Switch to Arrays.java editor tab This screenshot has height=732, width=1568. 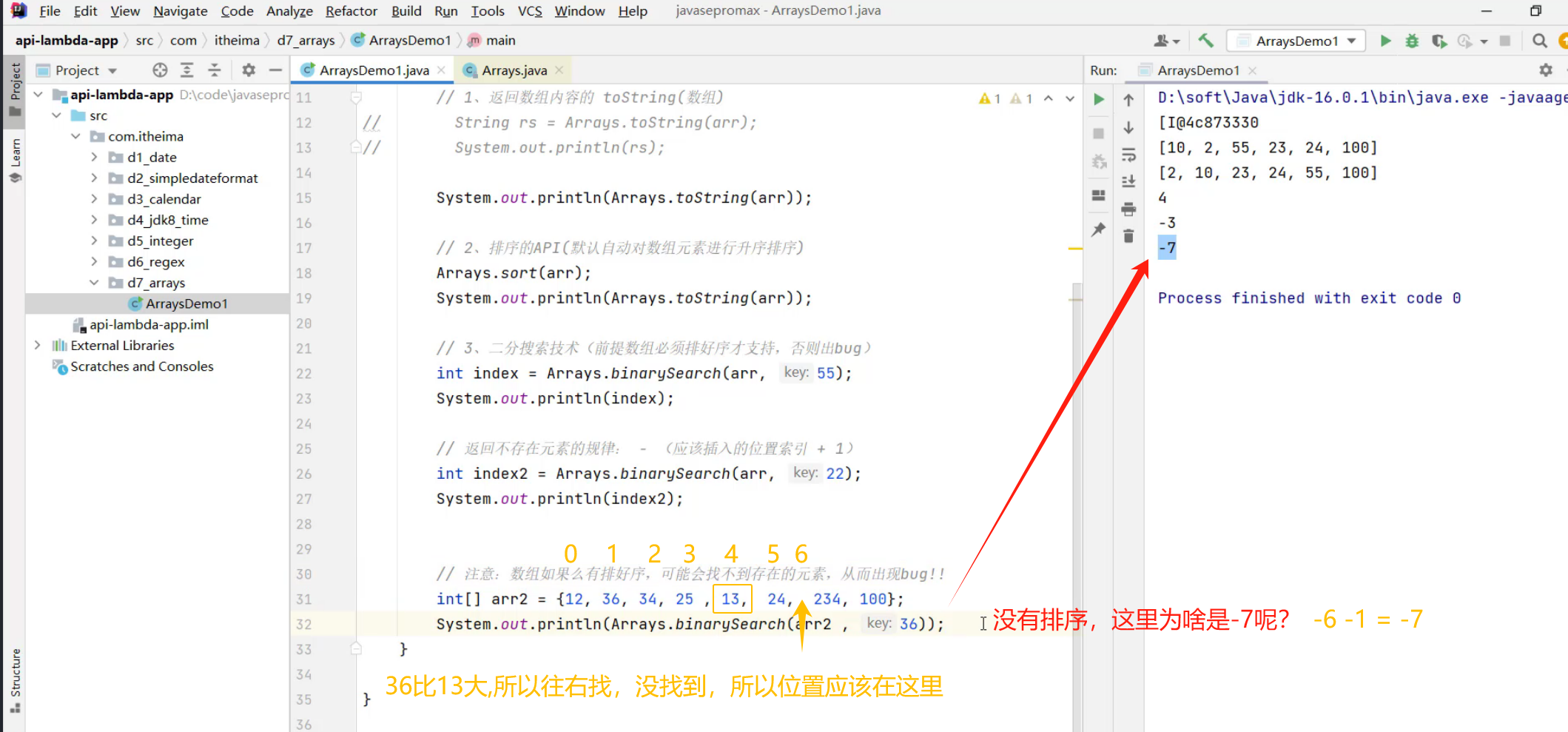[x=514, y=70]
